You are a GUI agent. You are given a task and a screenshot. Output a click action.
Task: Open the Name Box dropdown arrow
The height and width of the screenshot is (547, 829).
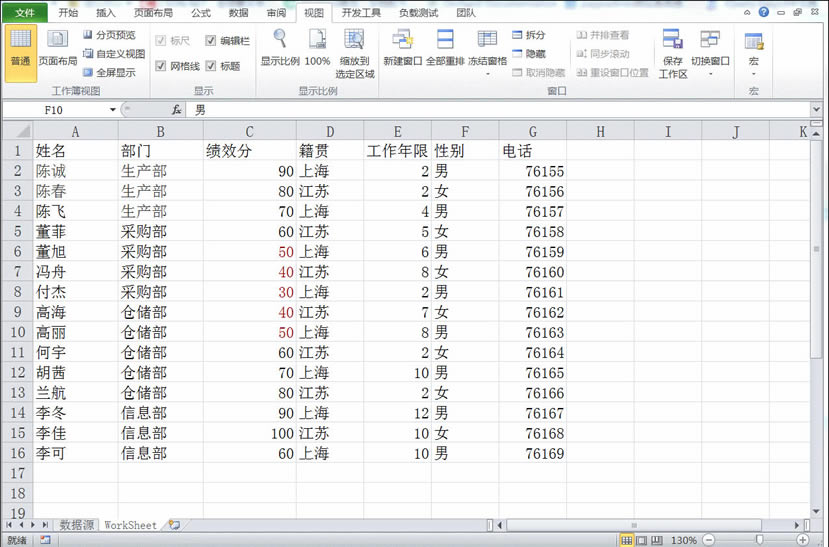[113, 109]
